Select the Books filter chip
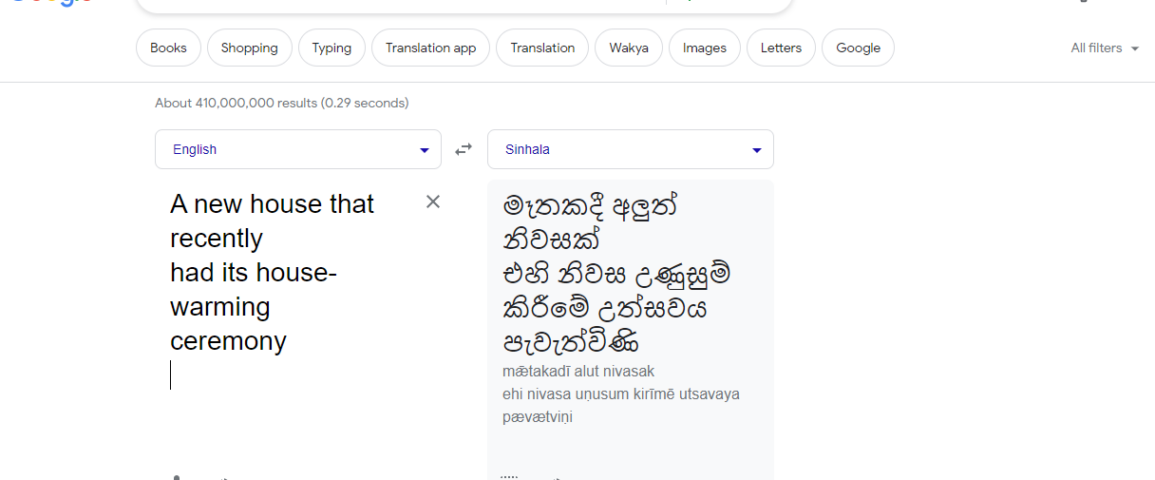 tap(168, 48)
